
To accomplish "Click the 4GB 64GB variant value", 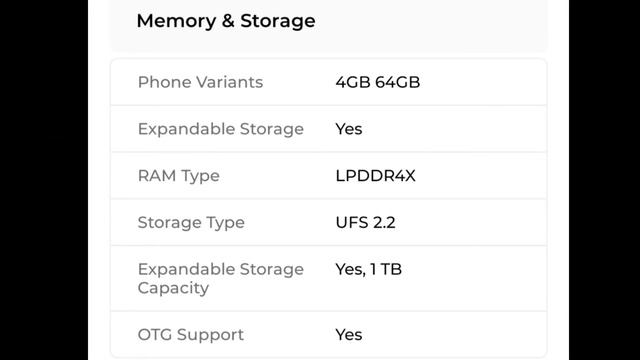I will tap(378, 82).
